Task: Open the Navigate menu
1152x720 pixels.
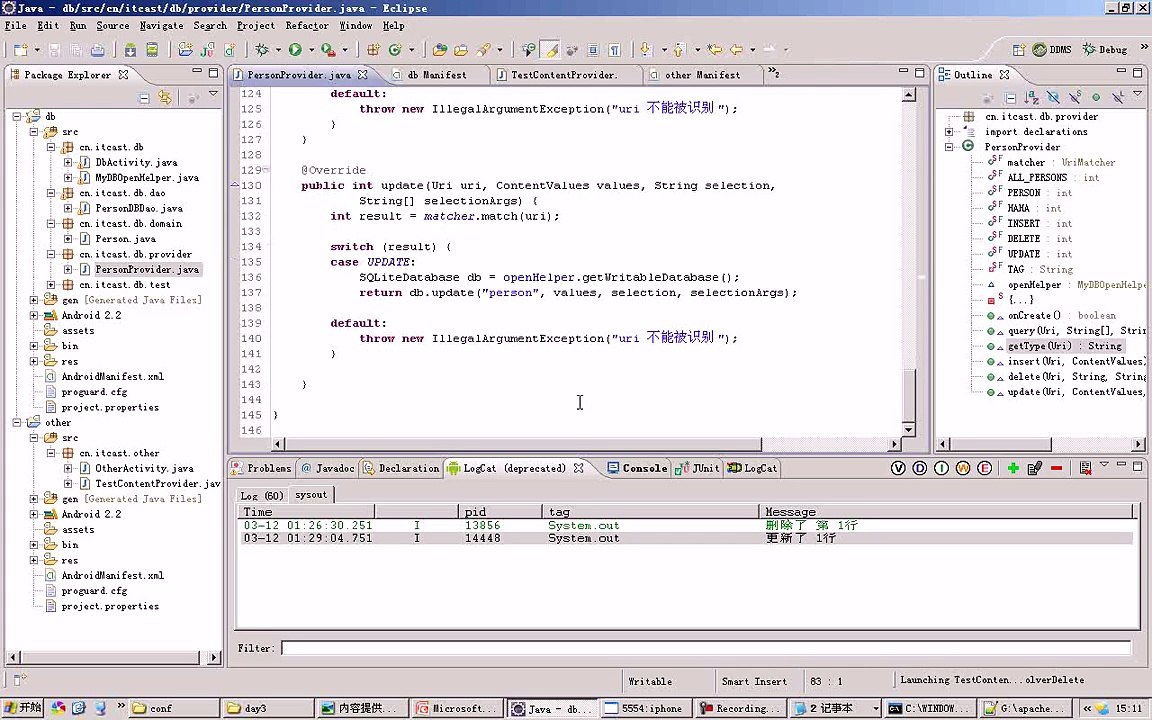Action: (x=162, y=25)
